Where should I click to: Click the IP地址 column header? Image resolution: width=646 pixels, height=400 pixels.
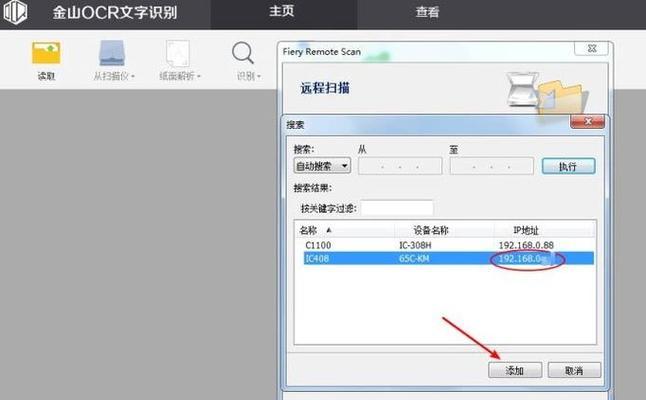[x=544, y=230]
